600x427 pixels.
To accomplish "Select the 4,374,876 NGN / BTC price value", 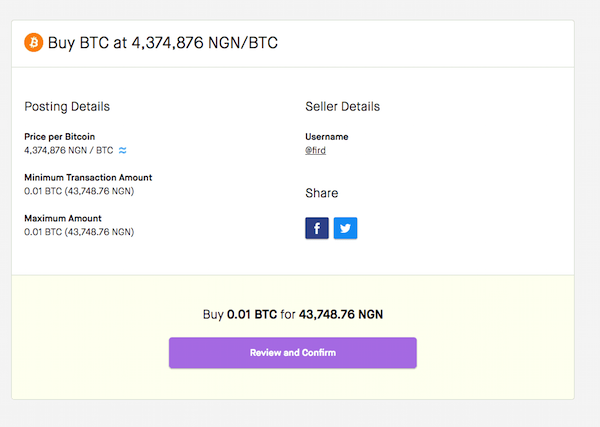I will click(x=69, y=150).
